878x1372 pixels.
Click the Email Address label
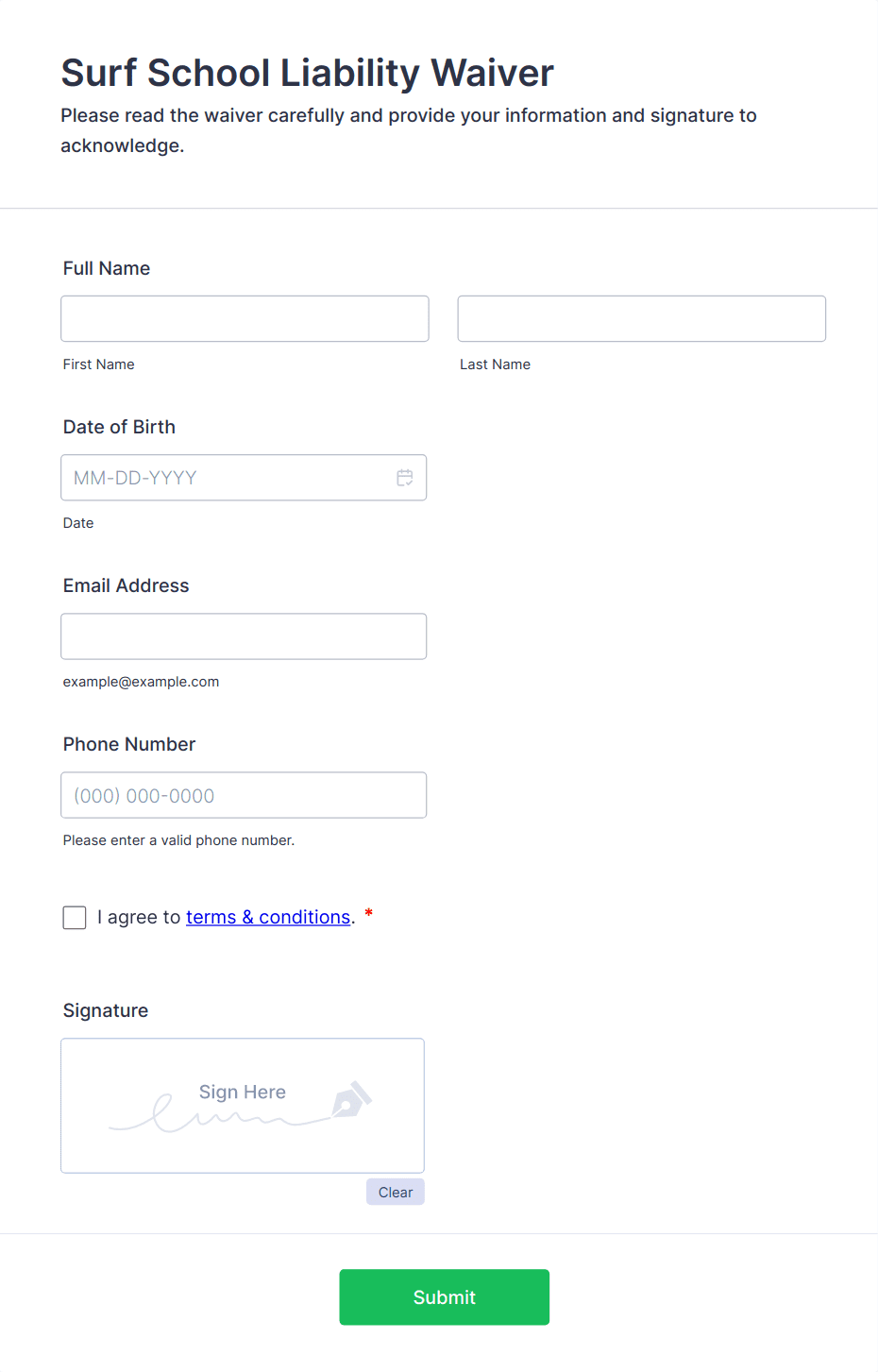pos(126,586)
